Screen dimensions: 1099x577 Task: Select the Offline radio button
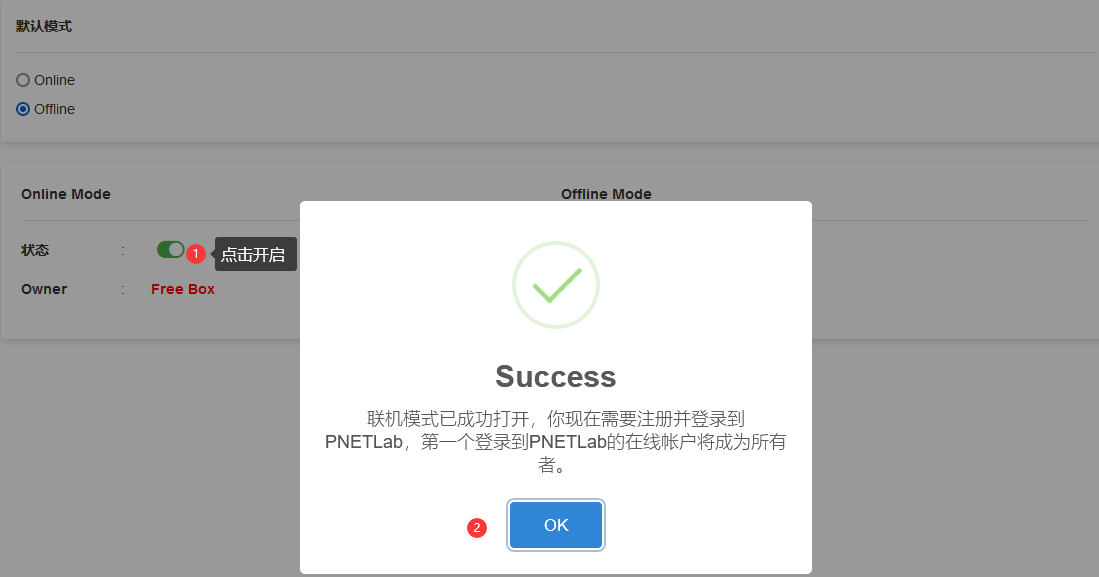pyautogui.click(x=23, y=109)
